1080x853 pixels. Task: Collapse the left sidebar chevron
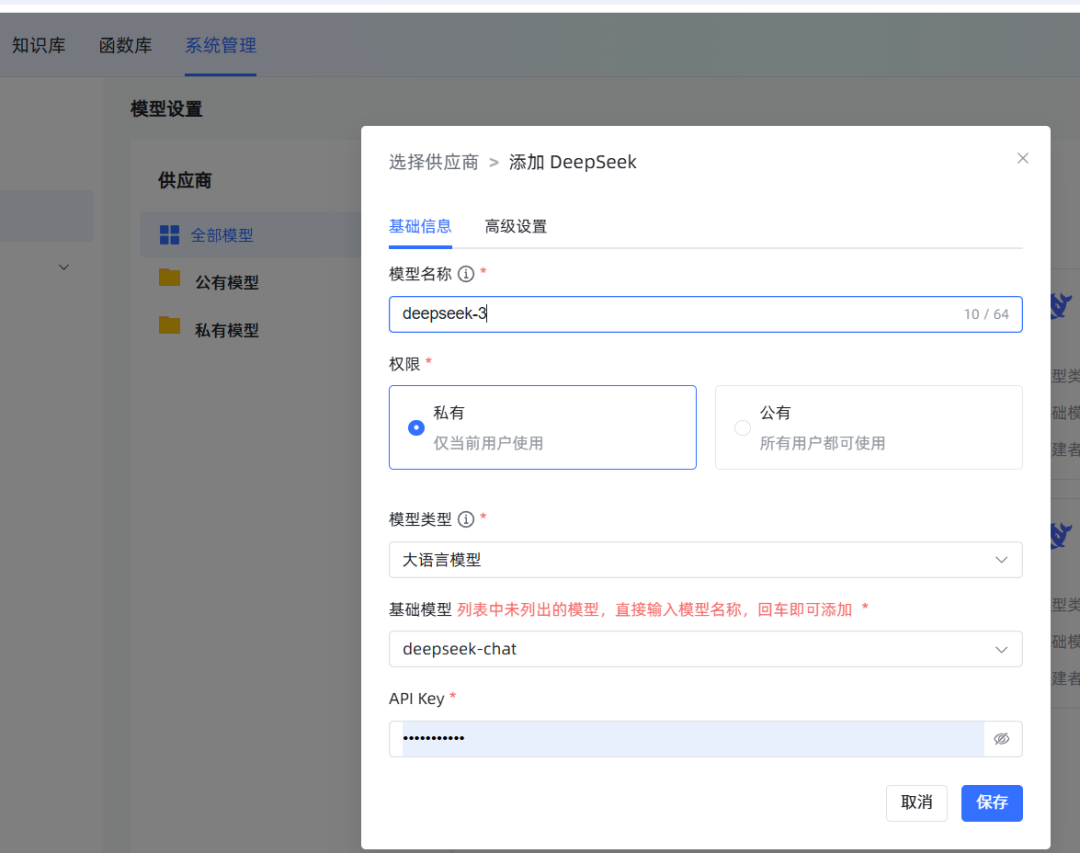click(x=63, y=267)
